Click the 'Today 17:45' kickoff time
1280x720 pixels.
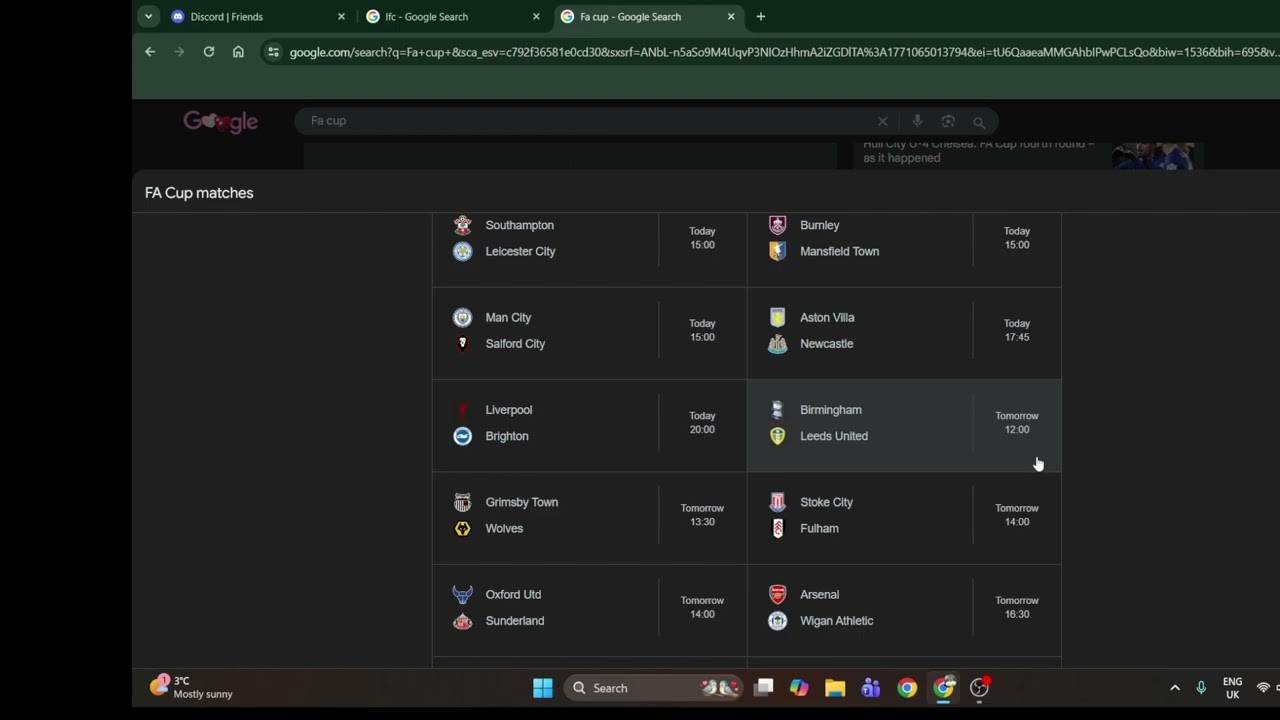(1017, 330)
